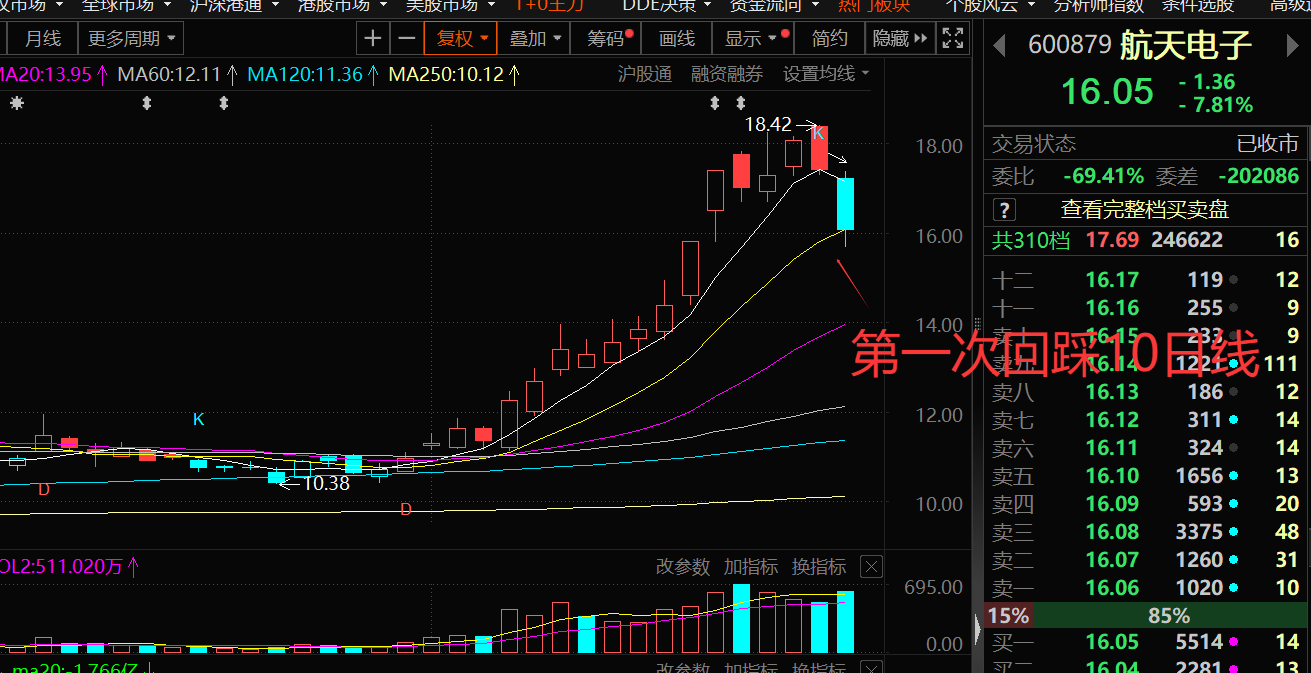This screenshot has width=1311, height=673.
Task: Switch to the 月线 monthly period tab
Action: 43,39
